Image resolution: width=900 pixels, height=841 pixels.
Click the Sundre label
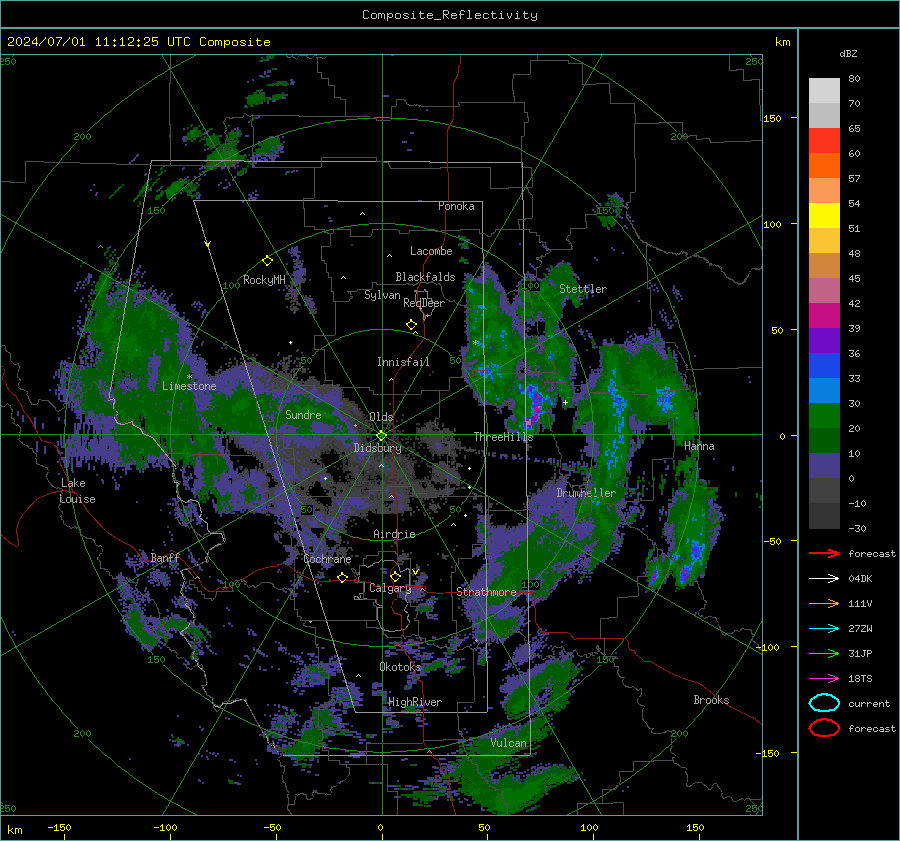coord(303,414)
